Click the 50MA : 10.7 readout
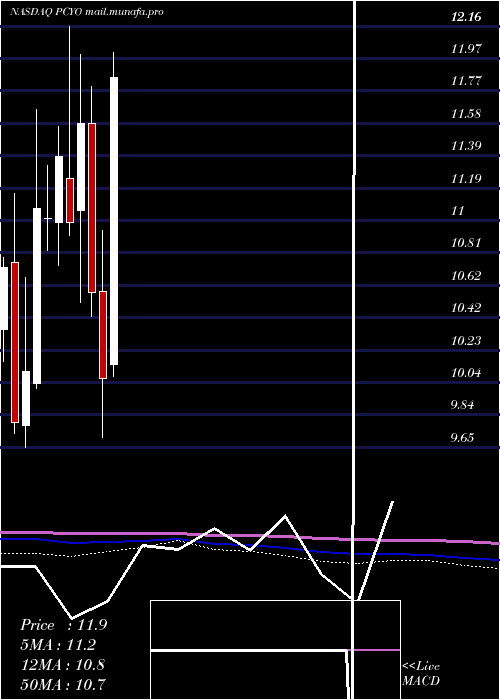This screenshot has width=500, height=700. point(63,684)
